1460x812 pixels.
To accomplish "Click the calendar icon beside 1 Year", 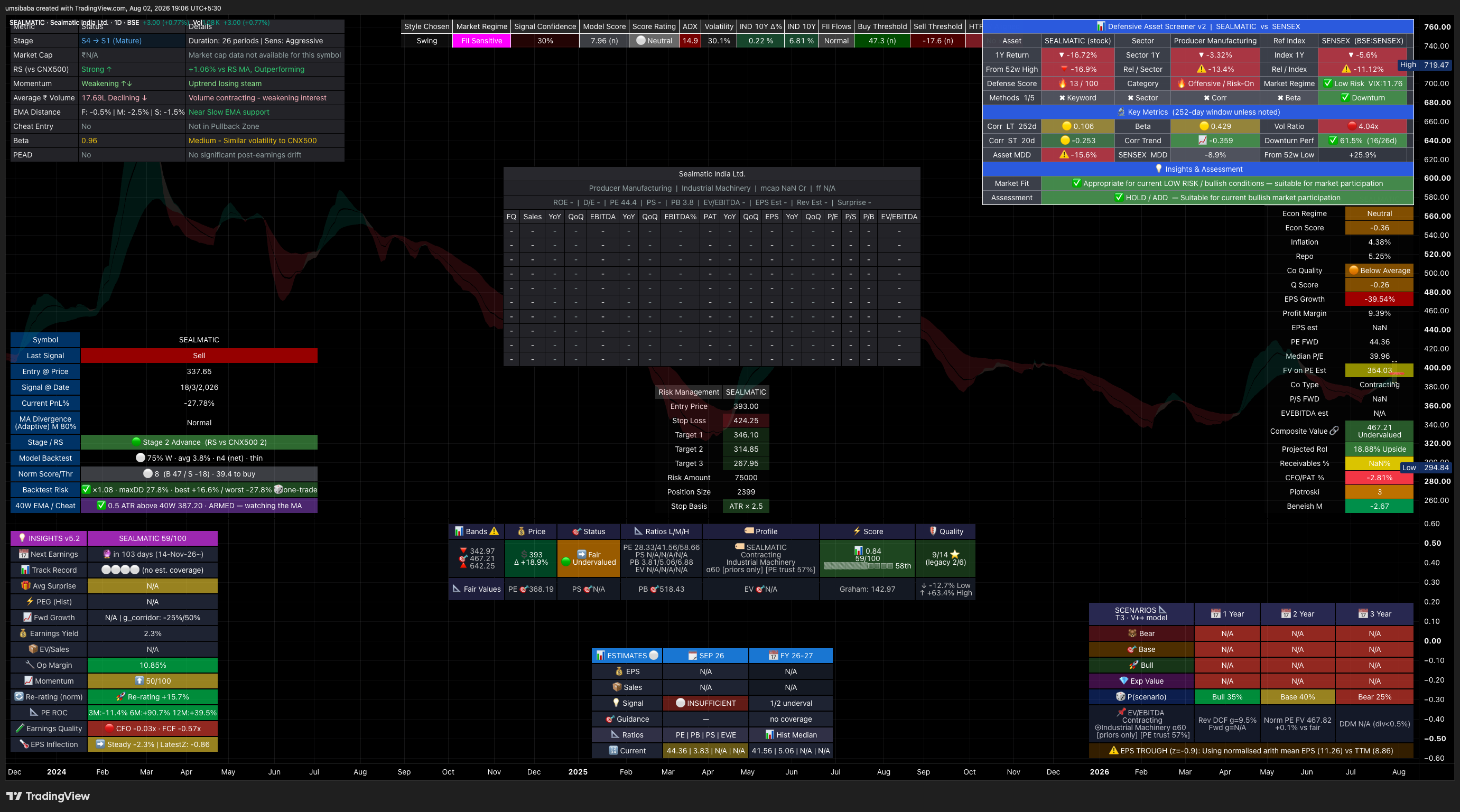I will pos(1216,614).
